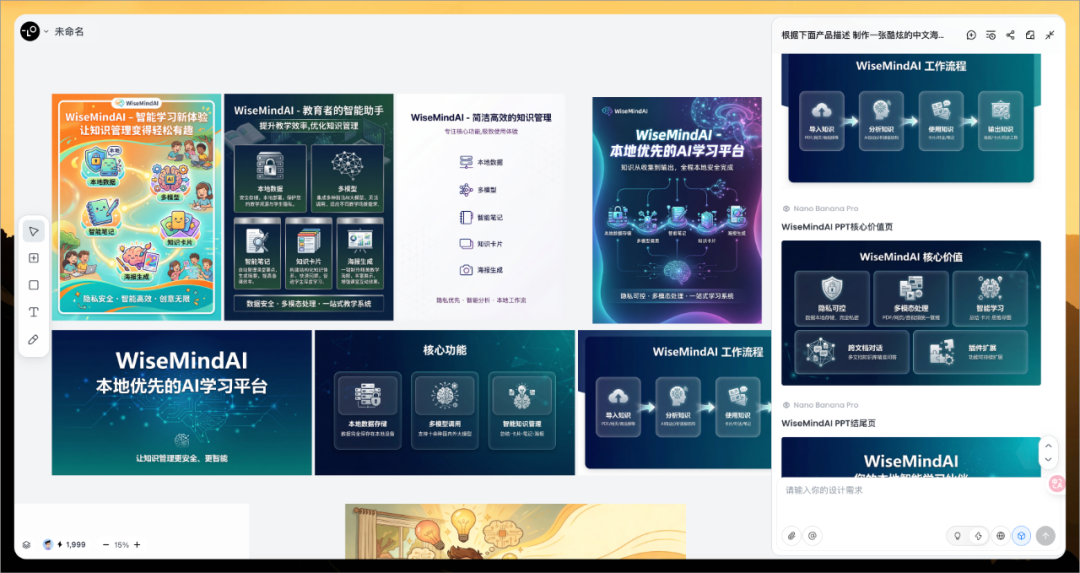1080x573 pixels.
Task: Open the files sticker icon in chat header
Action: tap(1030, 35)
